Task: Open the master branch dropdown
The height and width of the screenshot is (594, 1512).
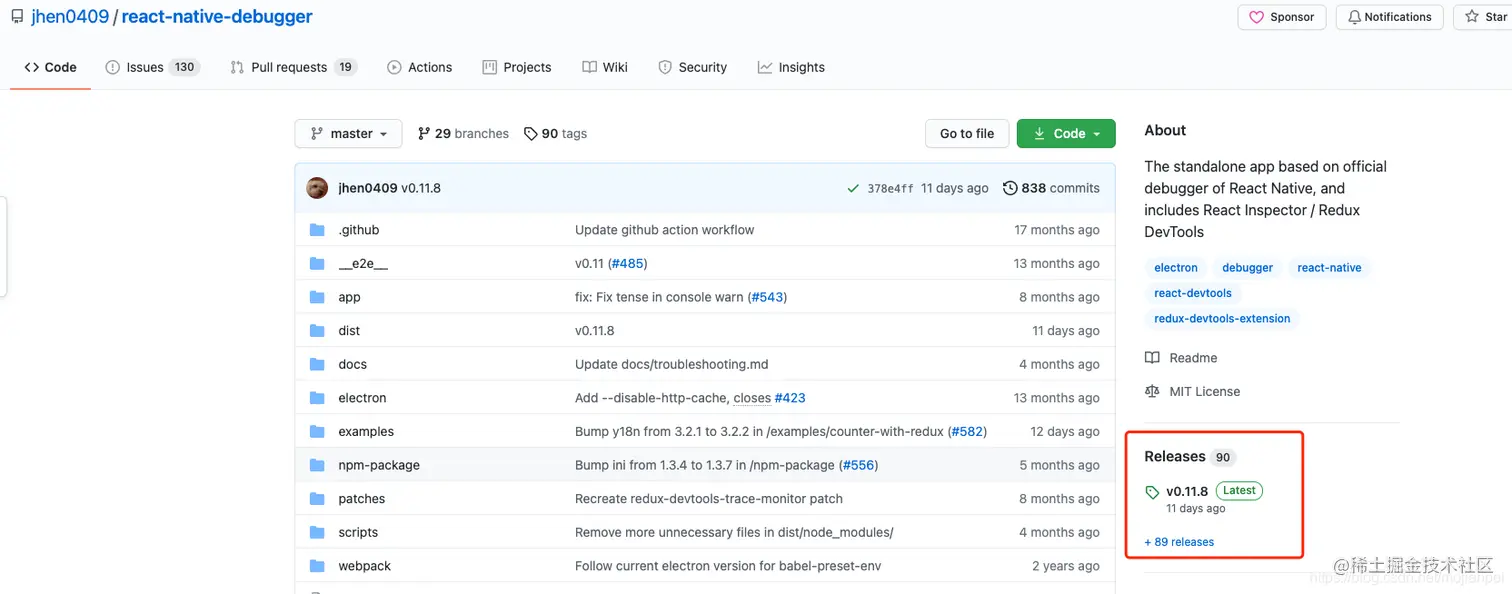Action: click(348, 134)
